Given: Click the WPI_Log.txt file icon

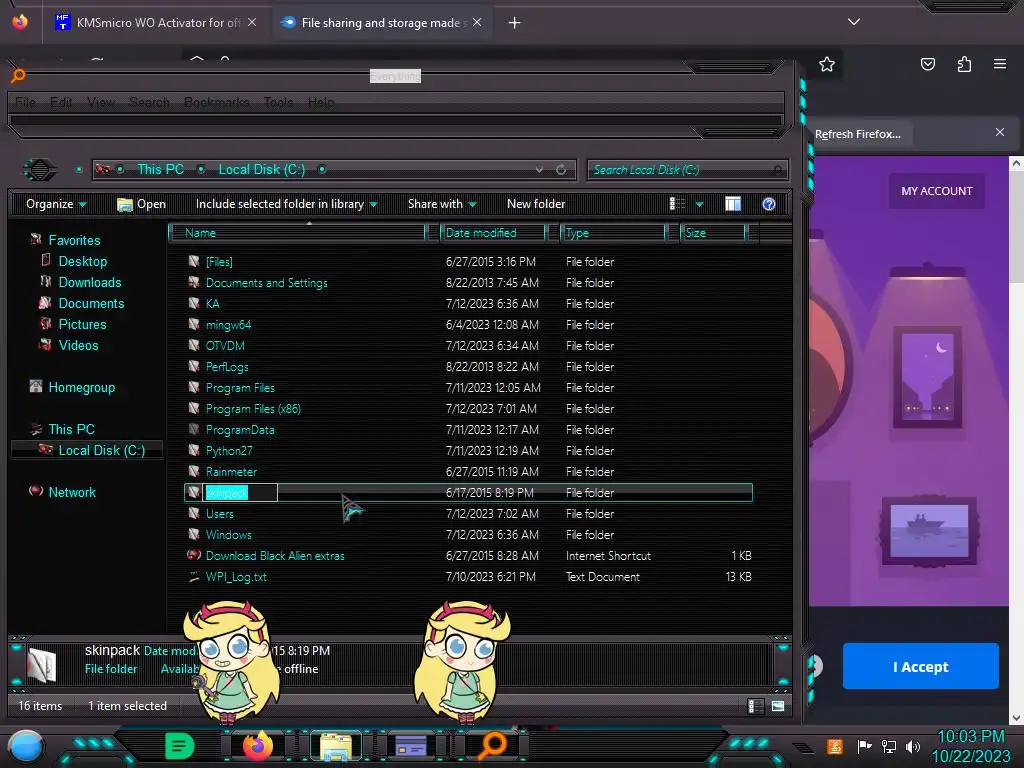Looking at the screenshot, I should [194, 577].
